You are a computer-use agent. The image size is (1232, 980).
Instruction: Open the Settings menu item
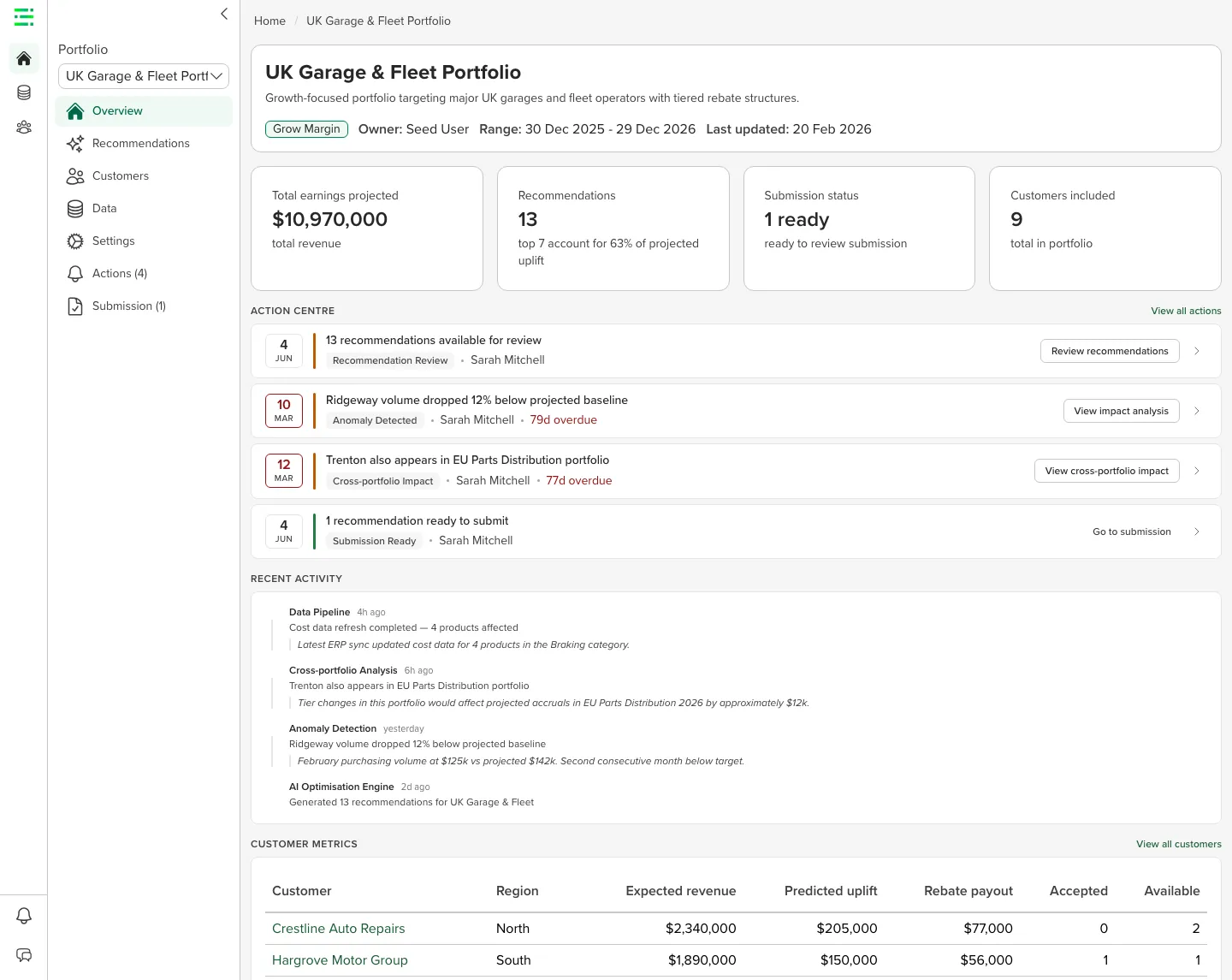coord(144,241)
